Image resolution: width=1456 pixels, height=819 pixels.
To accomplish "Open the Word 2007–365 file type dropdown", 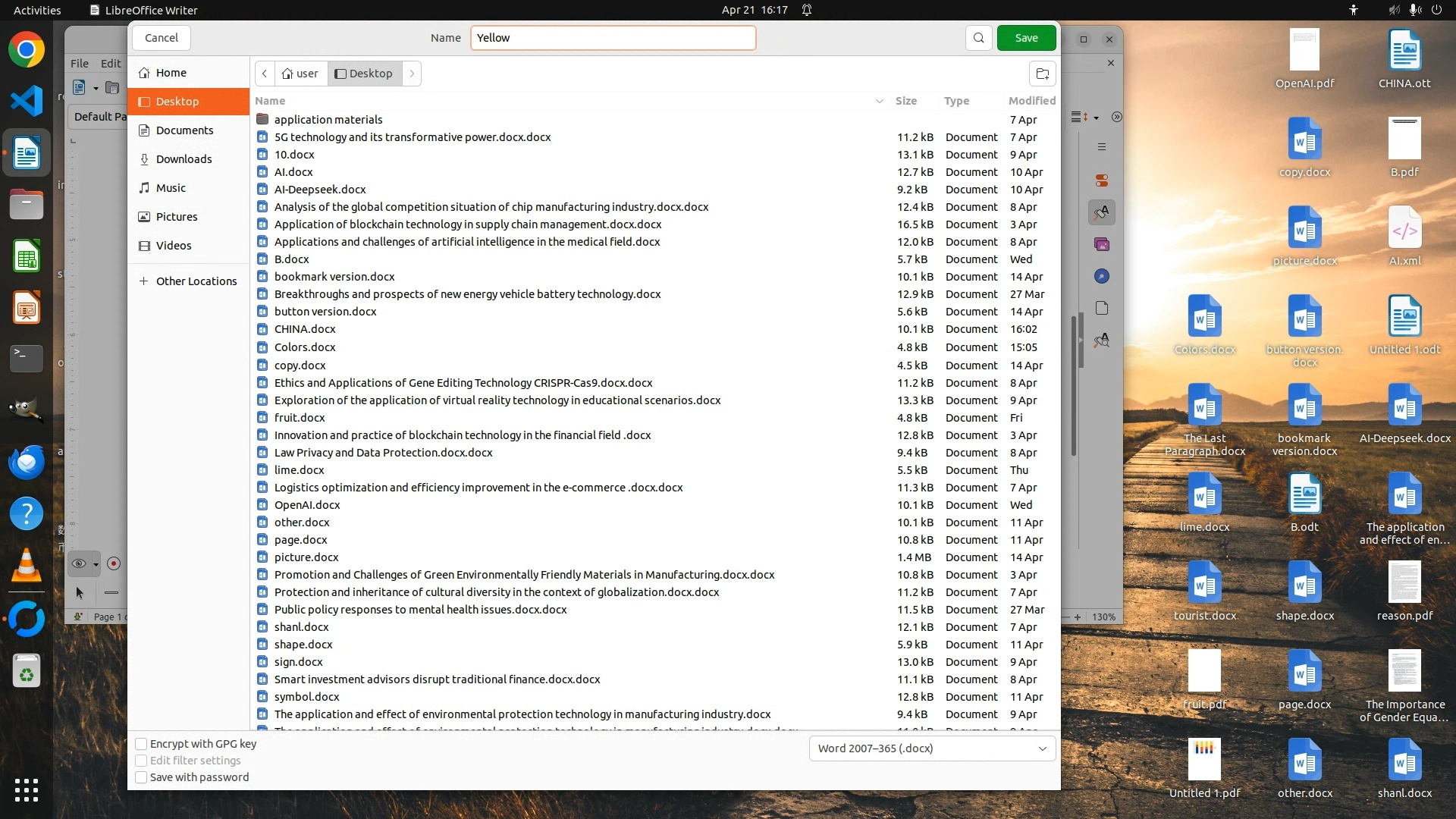I will click(932, 748).
